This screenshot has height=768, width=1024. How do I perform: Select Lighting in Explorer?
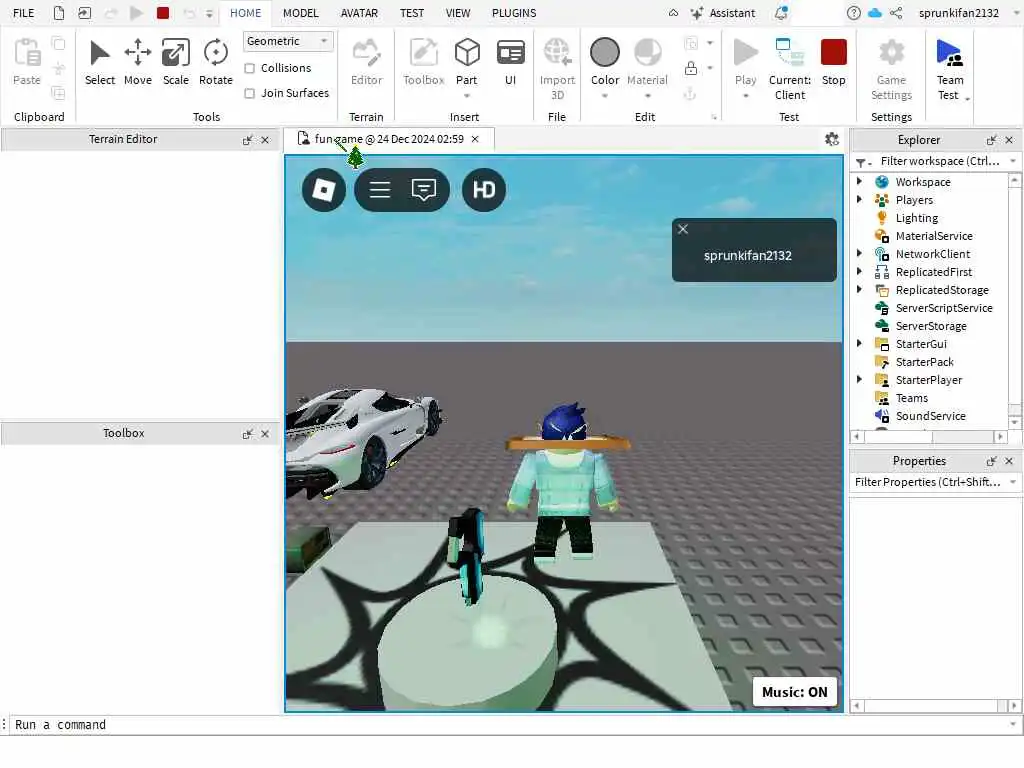pyautogui.click(x=916, y=218)
